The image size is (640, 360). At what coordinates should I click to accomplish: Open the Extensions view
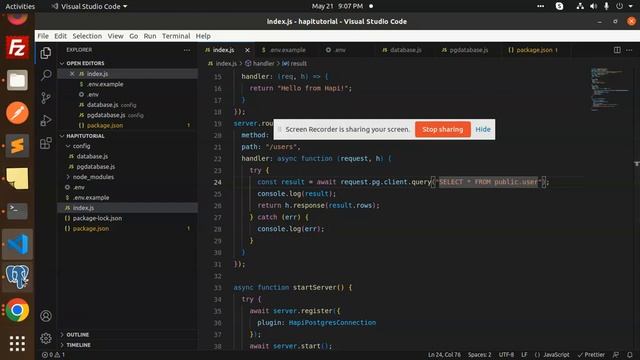tap(46, 143)
